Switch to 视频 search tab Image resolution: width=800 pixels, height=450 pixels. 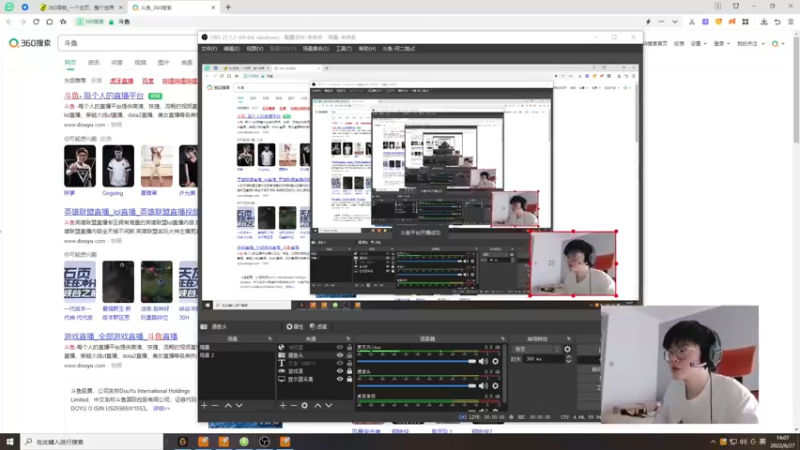[x=140, y=62]
